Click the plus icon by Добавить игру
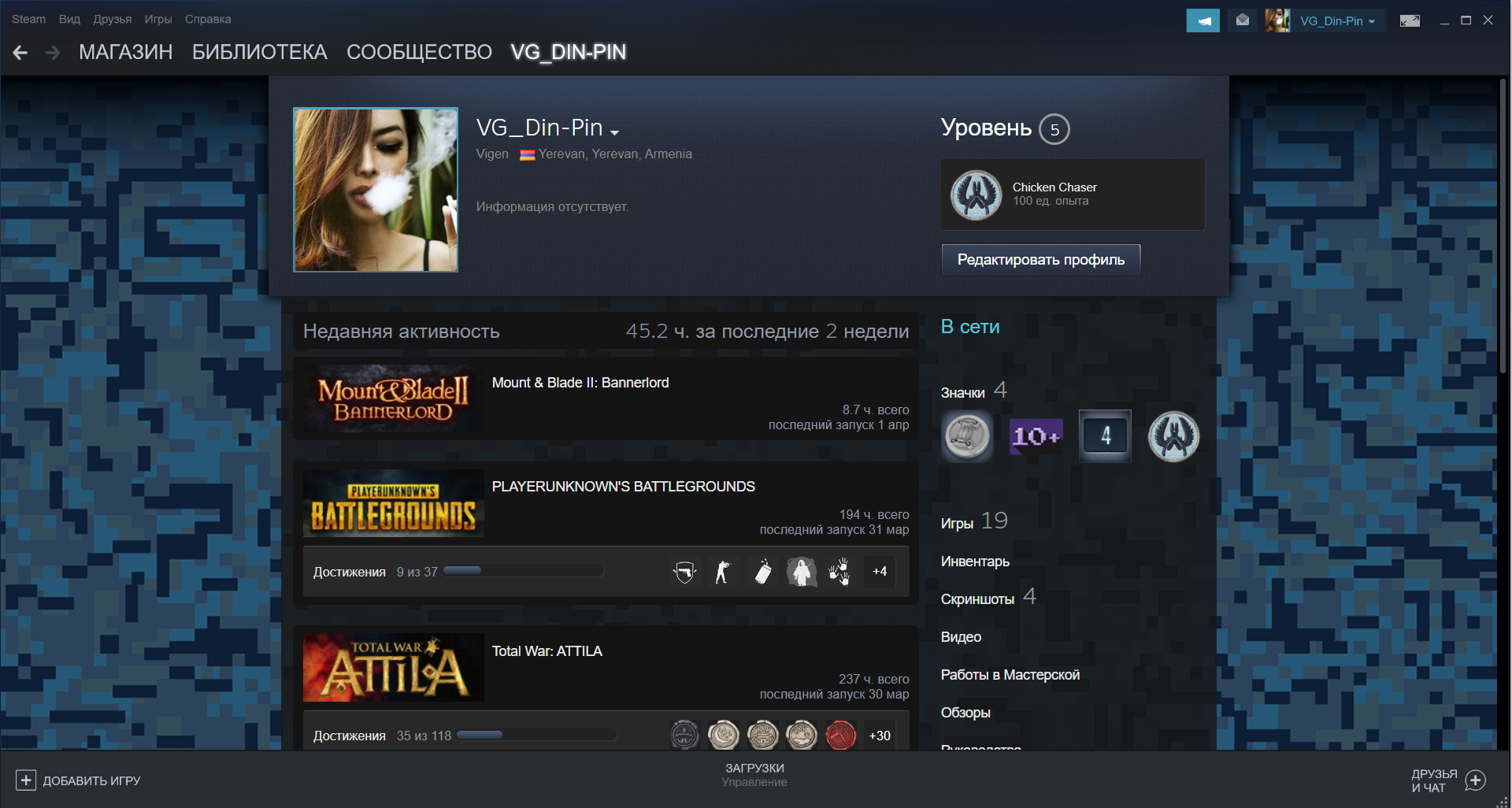The width and height of the screenshot is (1512, 808). [x=25, y=780]
